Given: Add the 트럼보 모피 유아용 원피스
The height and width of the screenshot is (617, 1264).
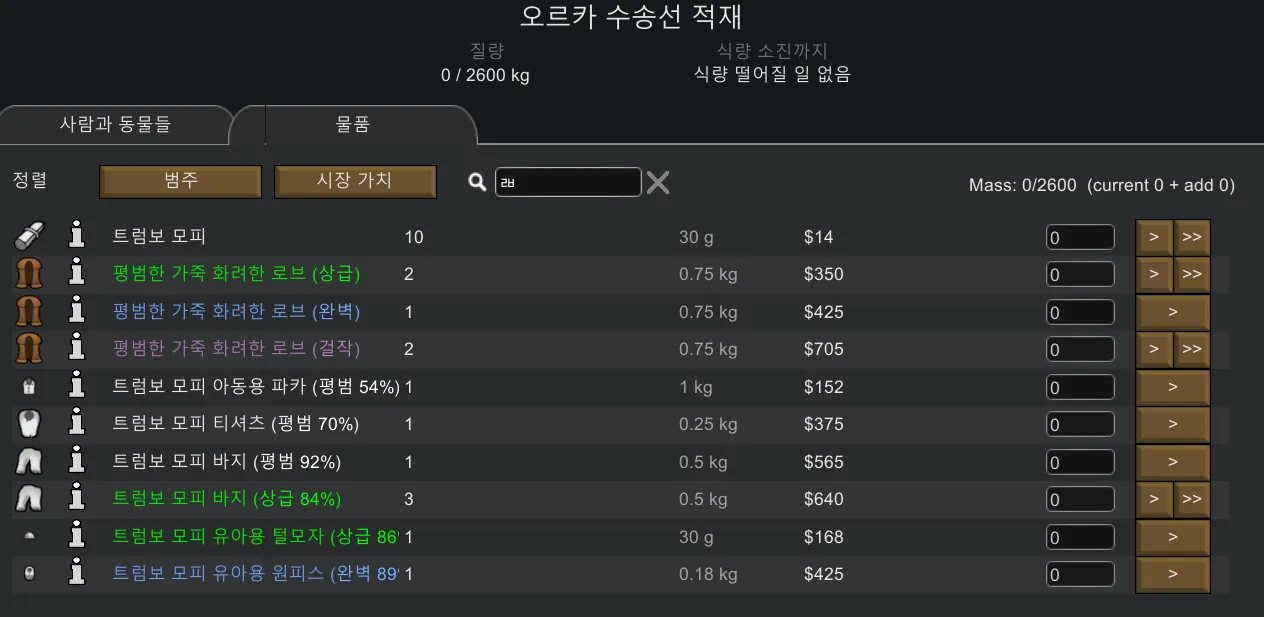Looking at the screenshot, I should (1172, 574).
